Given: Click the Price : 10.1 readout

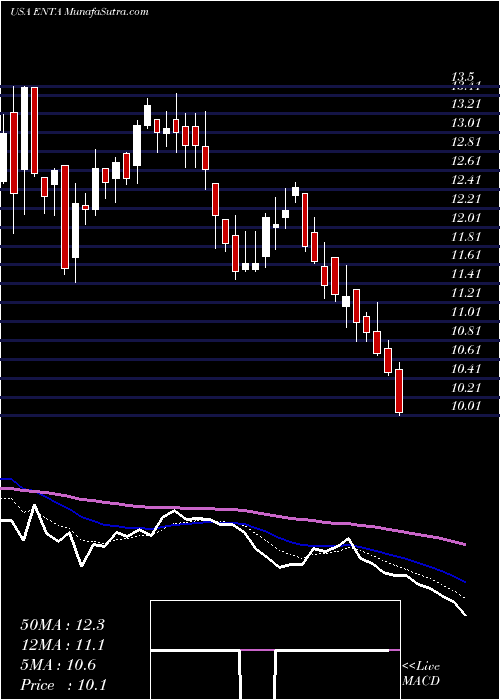Looking at the screenshot, I should click(64, 685).
